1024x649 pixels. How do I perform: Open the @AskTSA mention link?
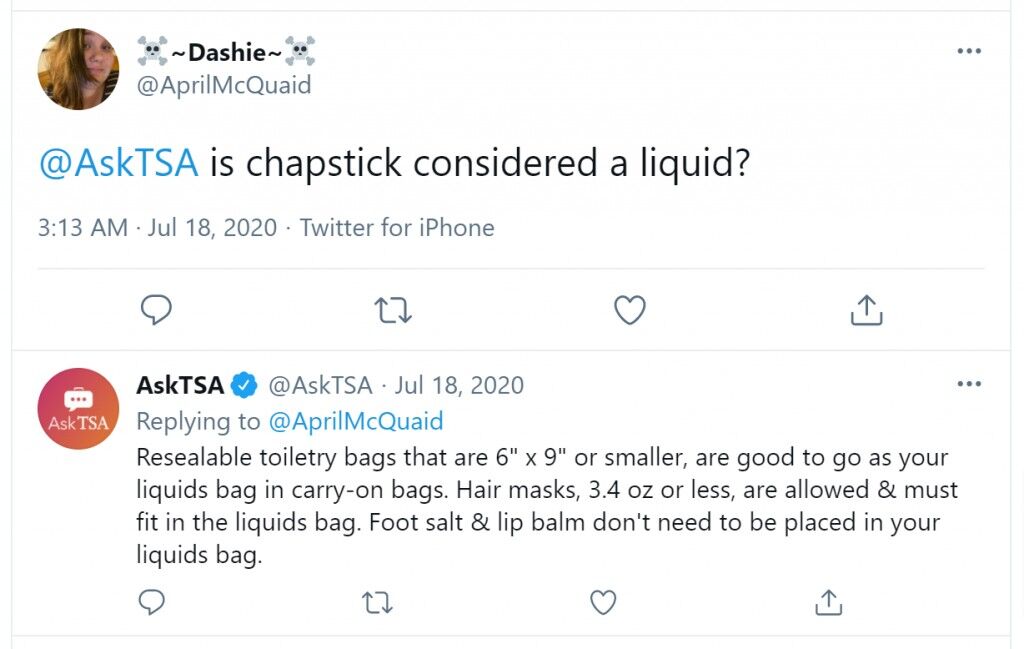[118, 163]
